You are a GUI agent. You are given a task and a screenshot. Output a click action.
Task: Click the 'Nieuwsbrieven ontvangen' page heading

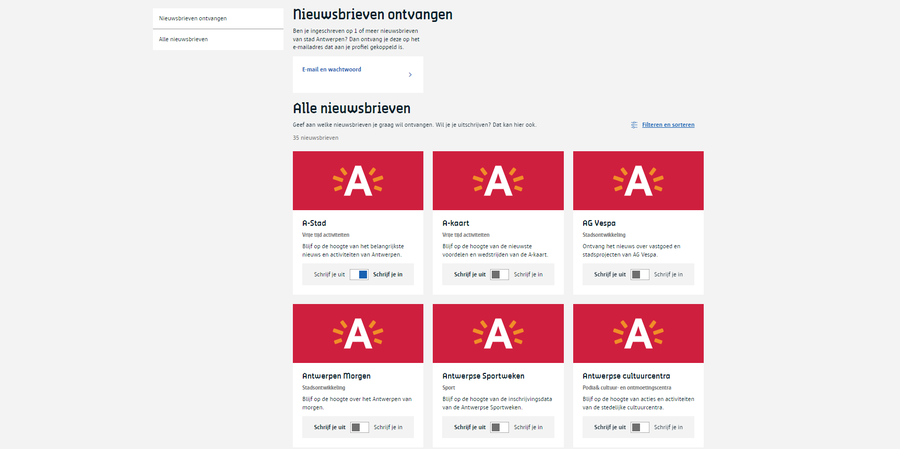pyautogui.click(x=373, y=14)
